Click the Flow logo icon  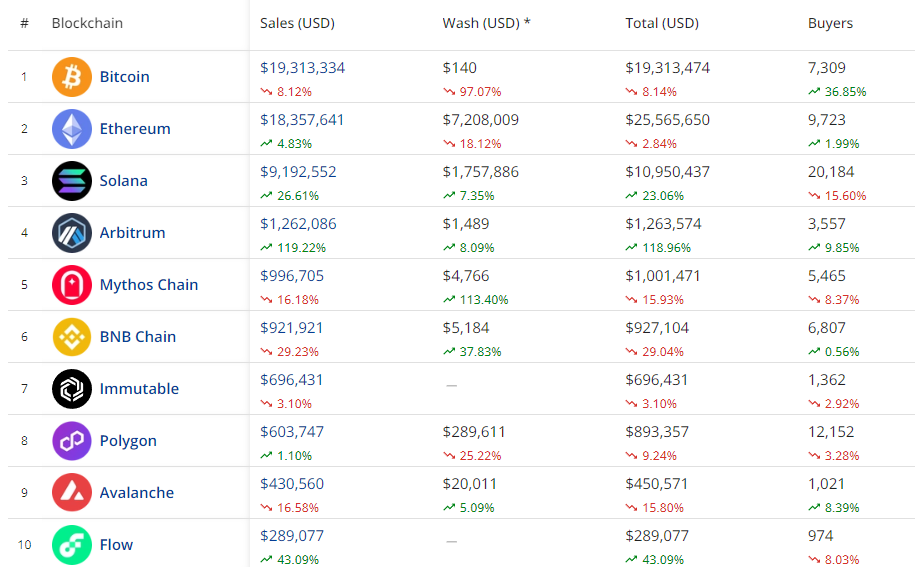[x=72, y=545]
